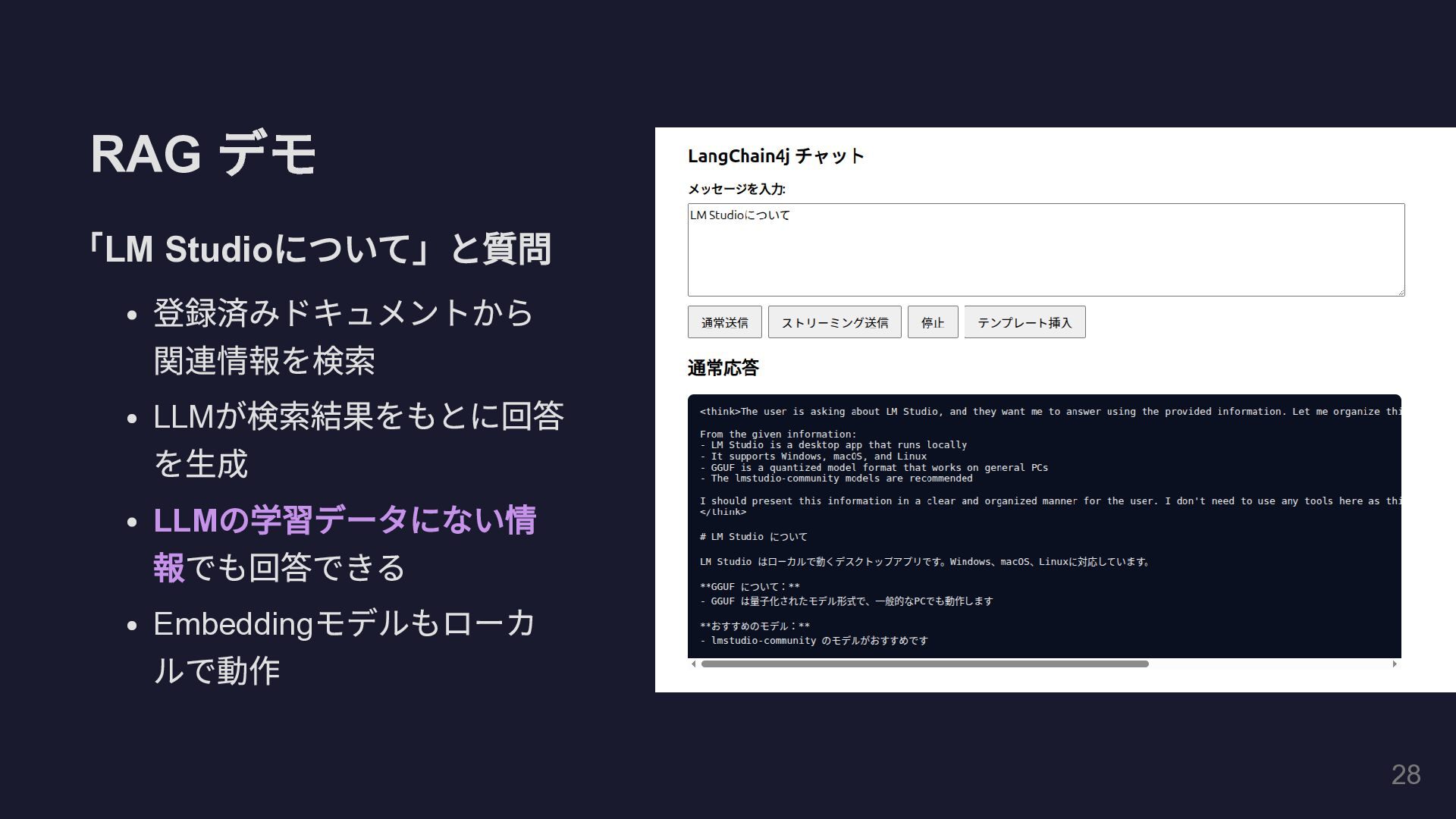
Task: Click slide page number 28
Action: click(x=1405, y=775)
